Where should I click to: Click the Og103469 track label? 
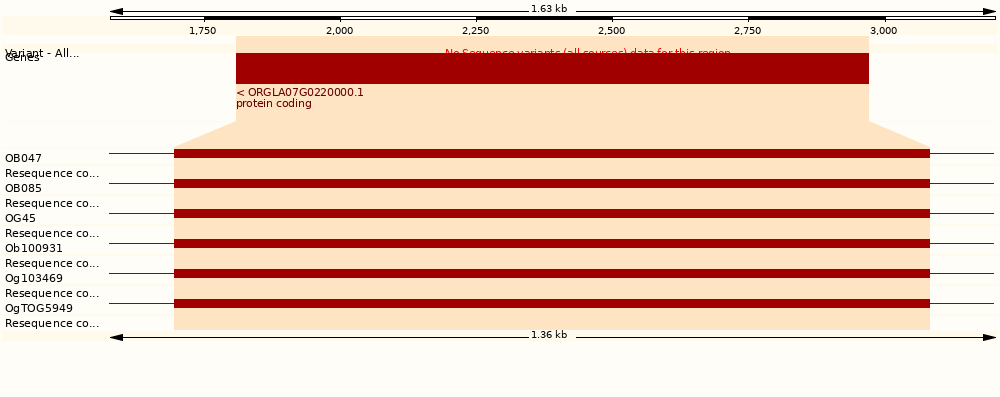tap(34, 278)
